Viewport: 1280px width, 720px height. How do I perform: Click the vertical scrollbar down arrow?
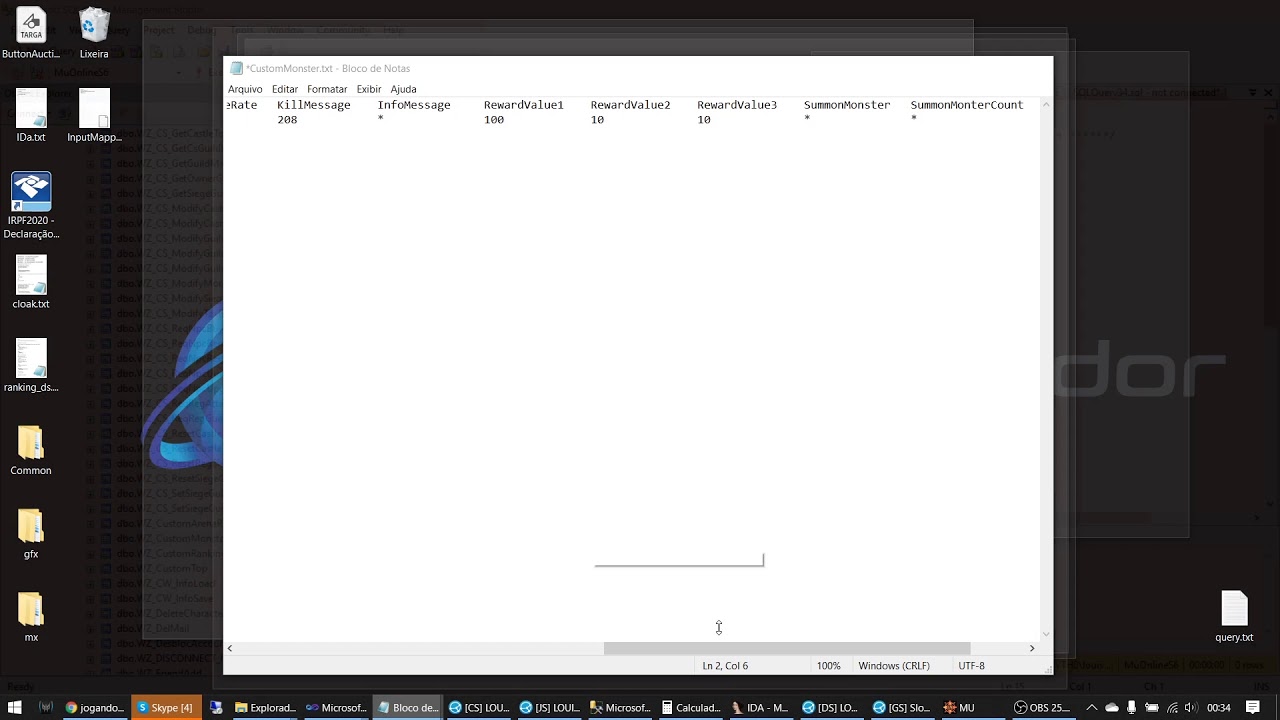pos(1046,633)
